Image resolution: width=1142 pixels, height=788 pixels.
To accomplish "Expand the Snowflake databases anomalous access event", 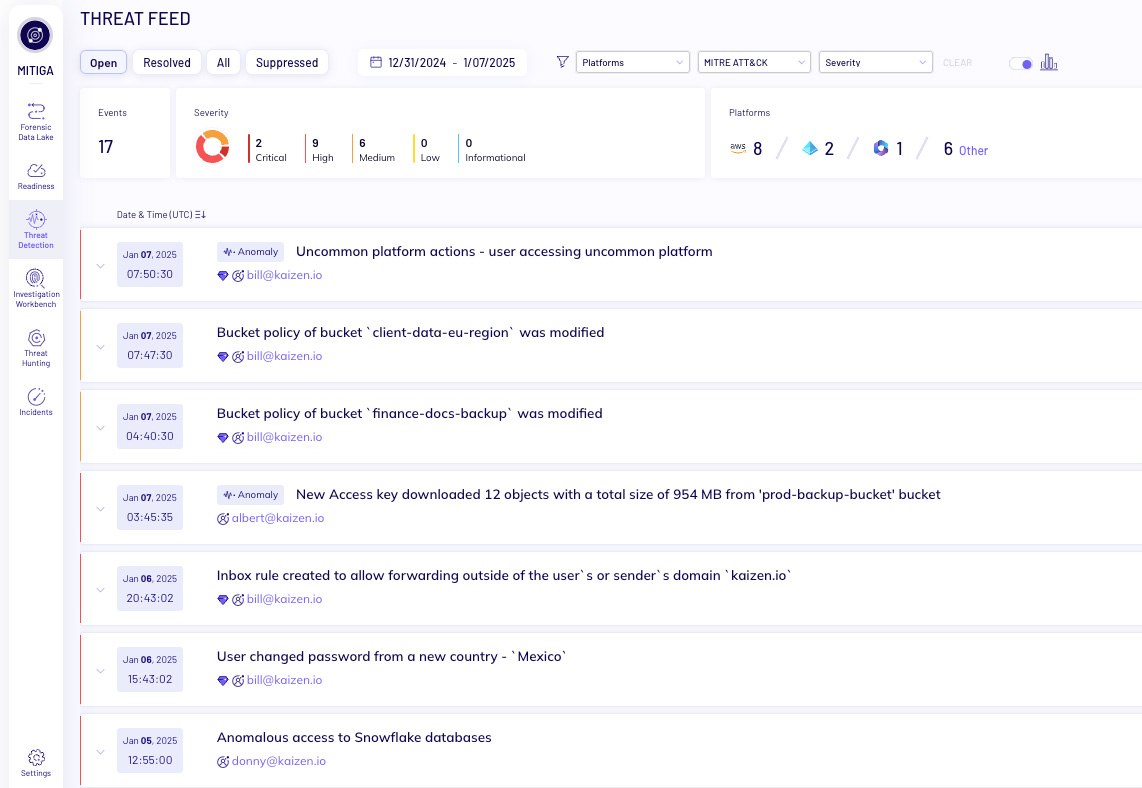I will pos(100,752).
